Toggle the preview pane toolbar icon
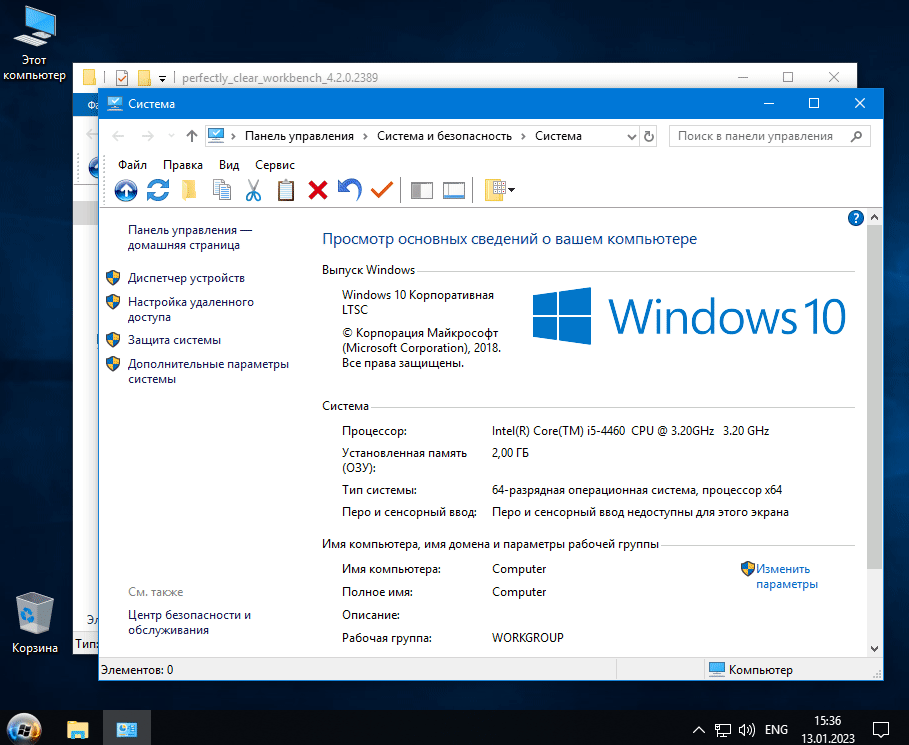Image resolution: width=909 pixels, height=745 pixels. click(454, 190)
